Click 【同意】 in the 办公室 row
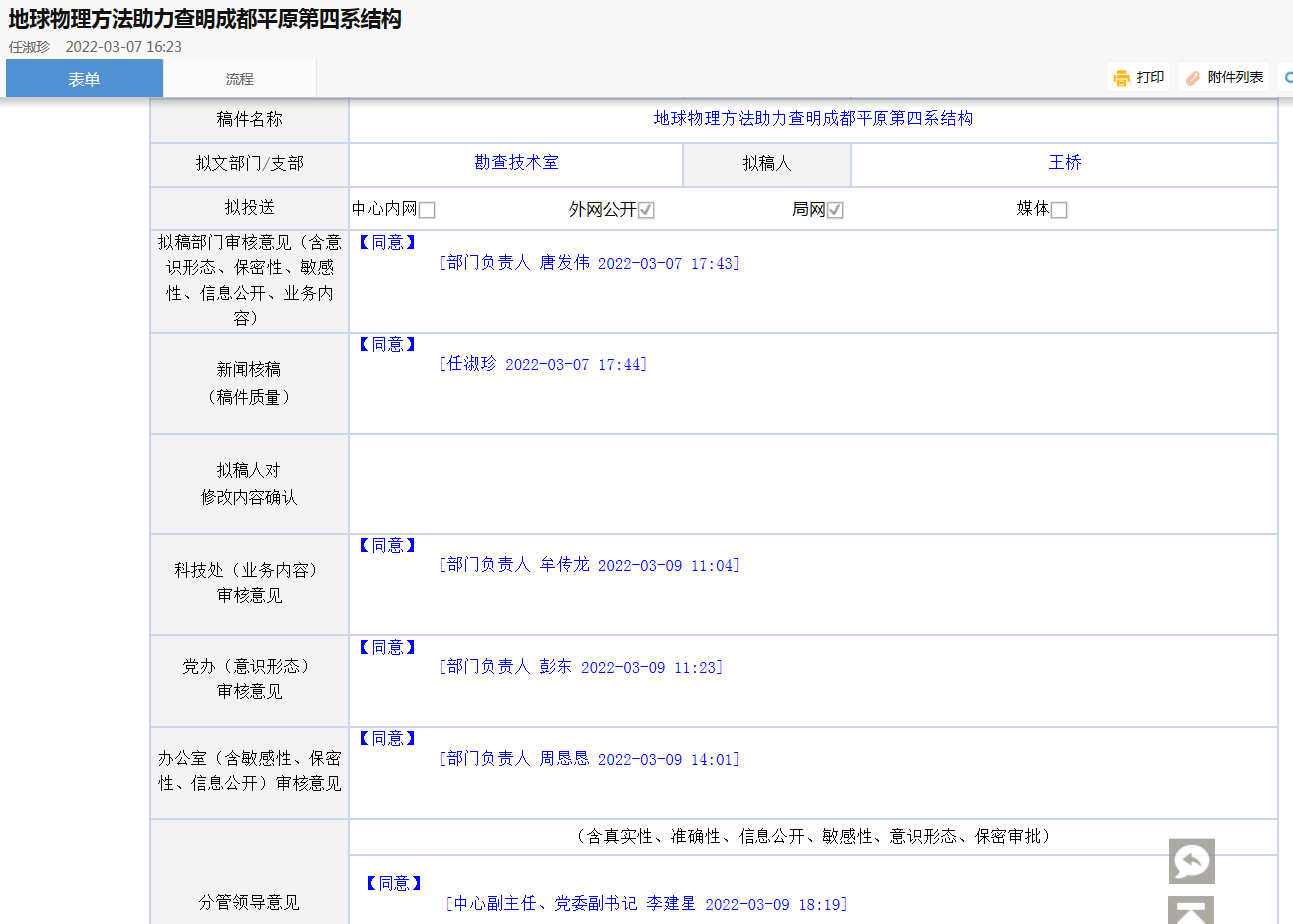The width and height of the screenshot is (1293, 924). pos(387,738)
